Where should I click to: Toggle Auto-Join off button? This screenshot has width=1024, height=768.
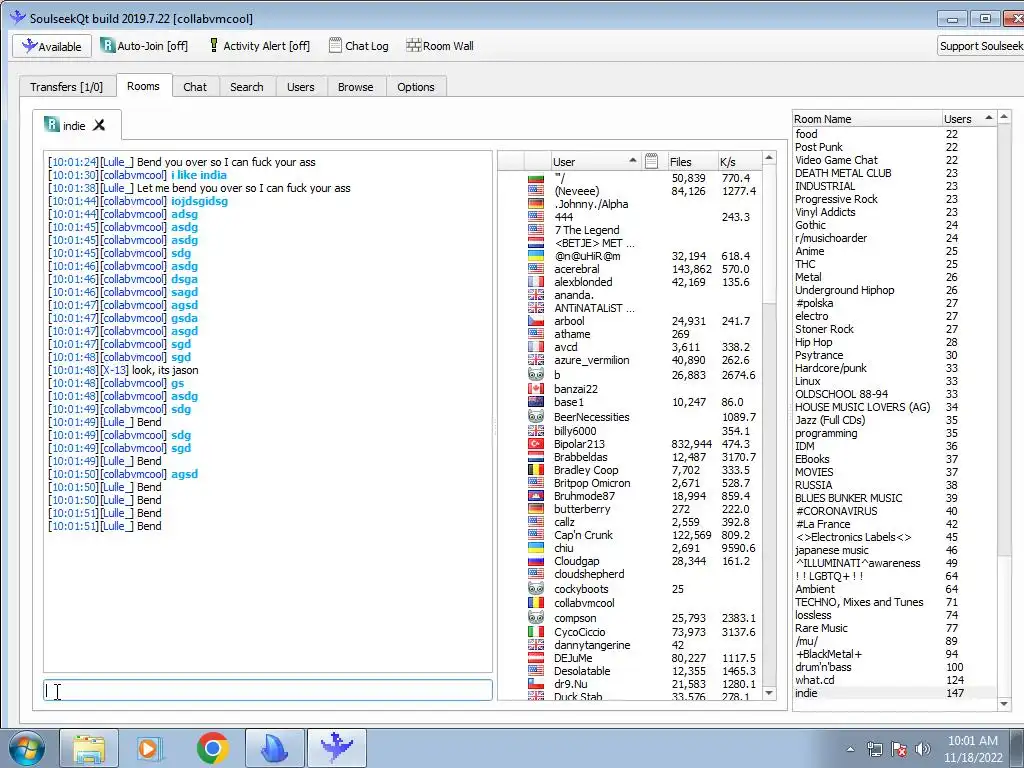(144, 46)
